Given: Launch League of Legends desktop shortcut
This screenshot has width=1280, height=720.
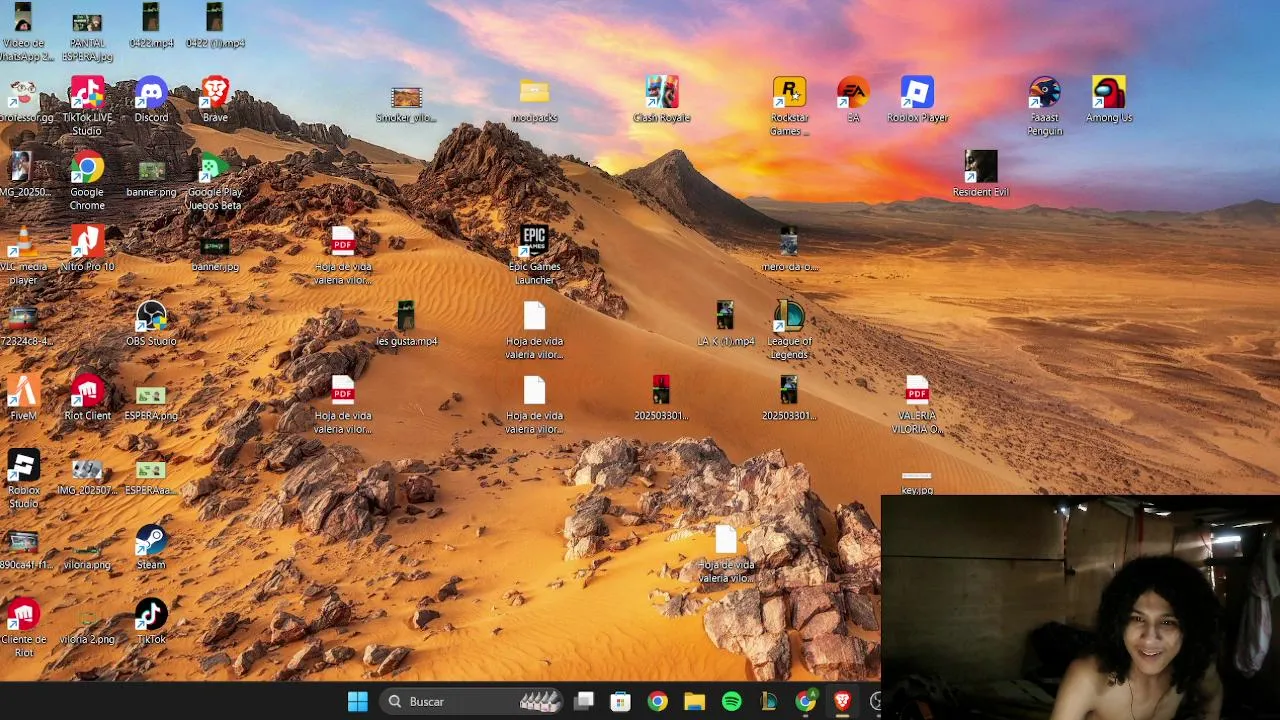Looking at the screenshot, I should coord(789,330).
